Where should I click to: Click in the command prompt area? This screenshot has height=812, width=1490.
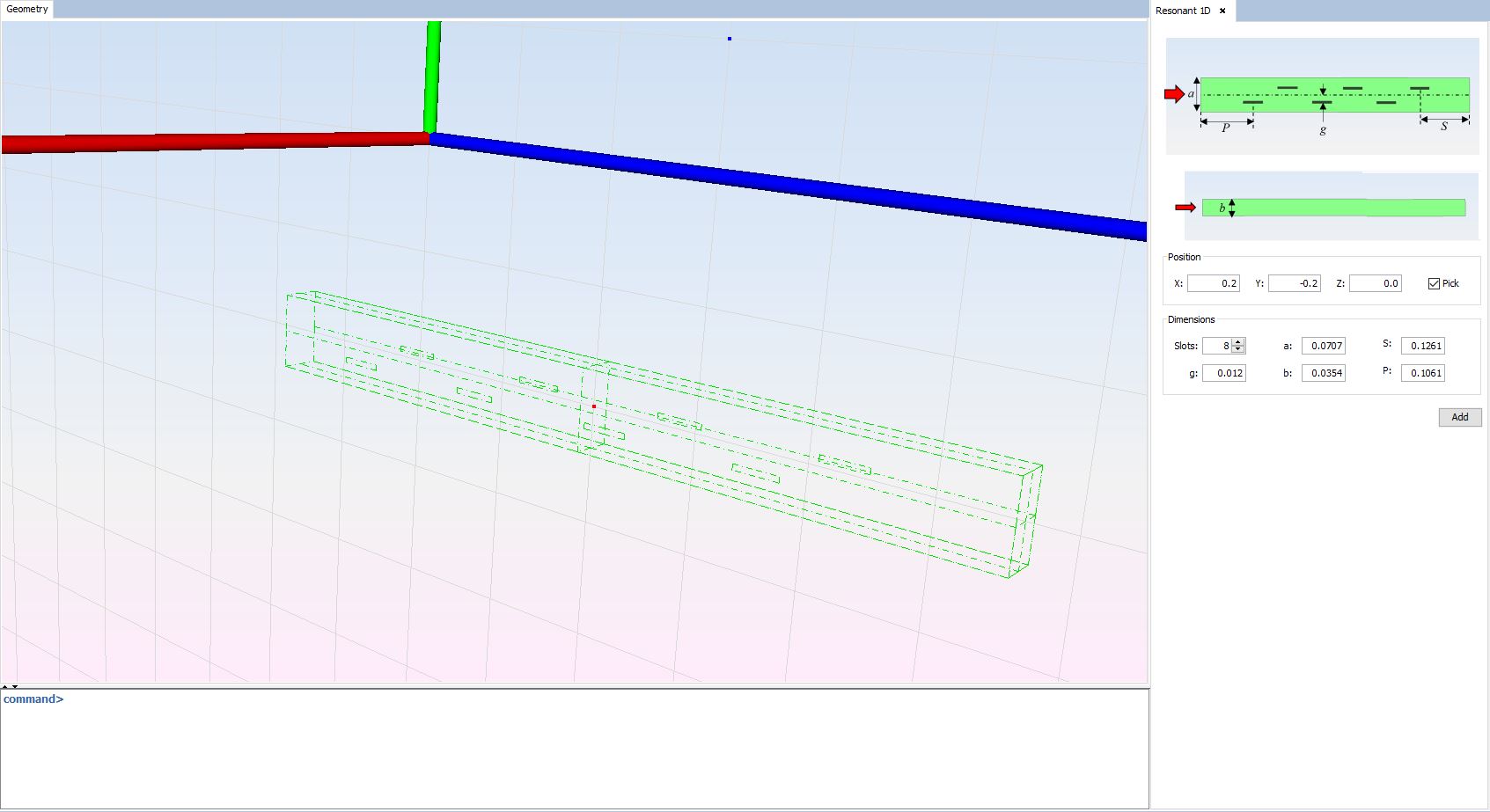[x=572, y=748]
